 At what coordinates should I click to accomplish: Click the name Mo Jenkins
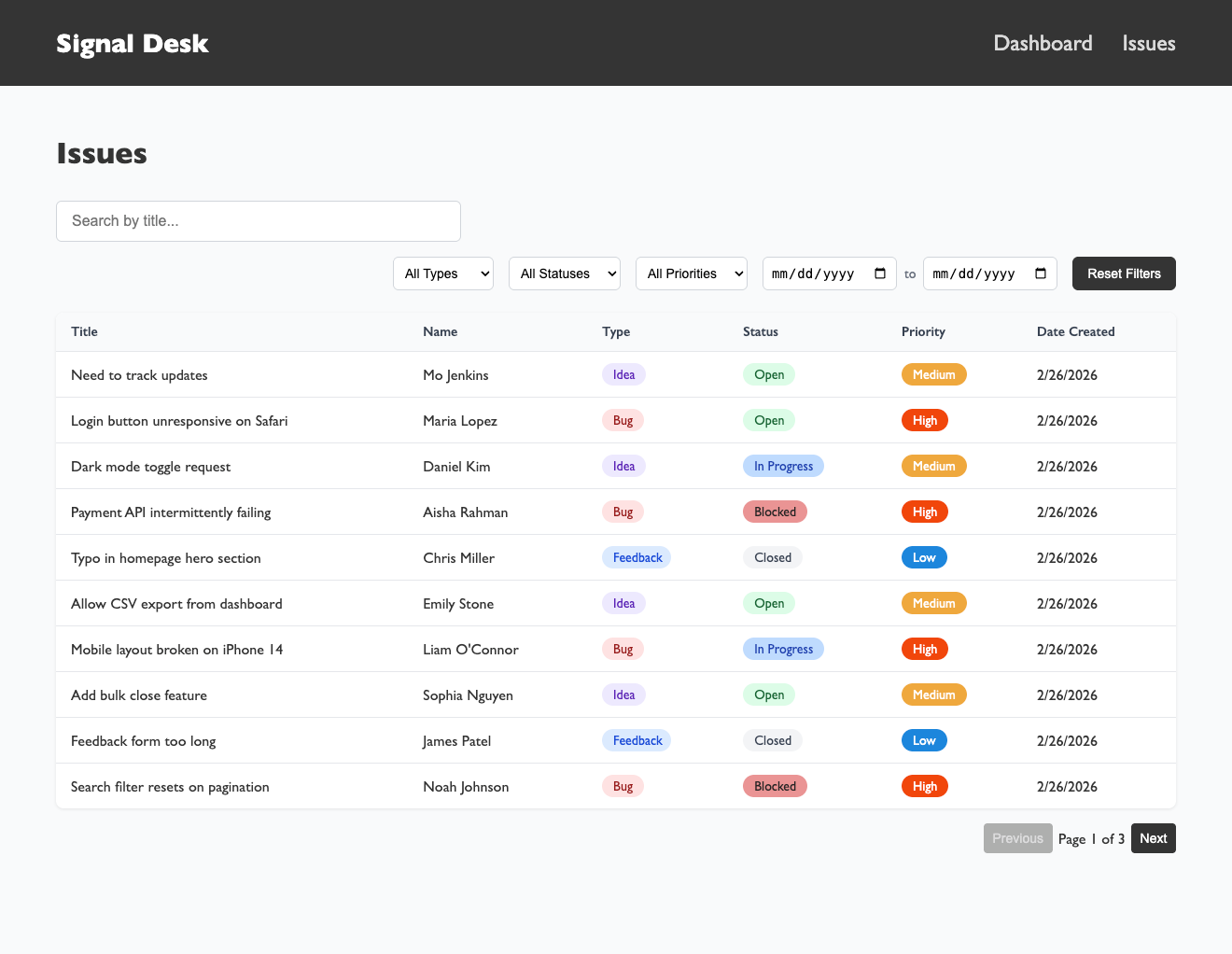tap(455, 375)
